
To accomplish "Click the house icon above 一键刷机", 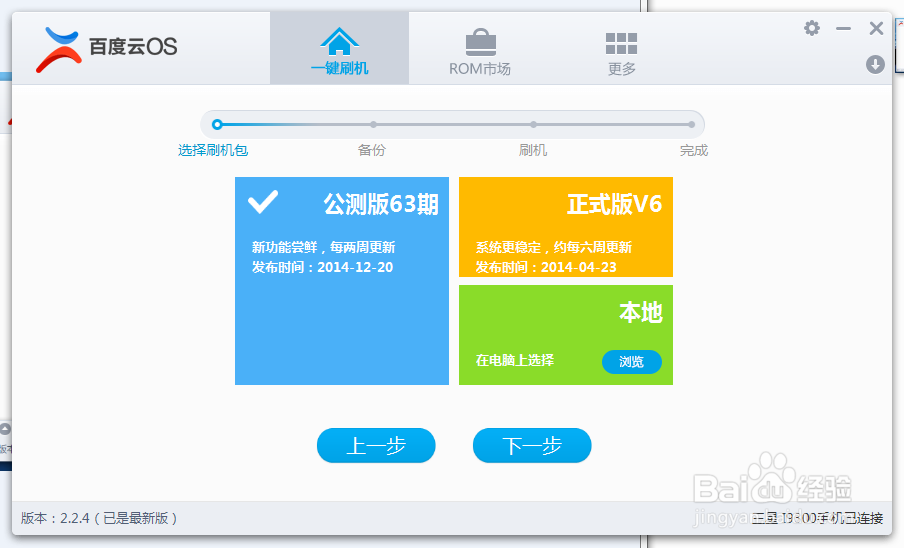I will 340,41.
